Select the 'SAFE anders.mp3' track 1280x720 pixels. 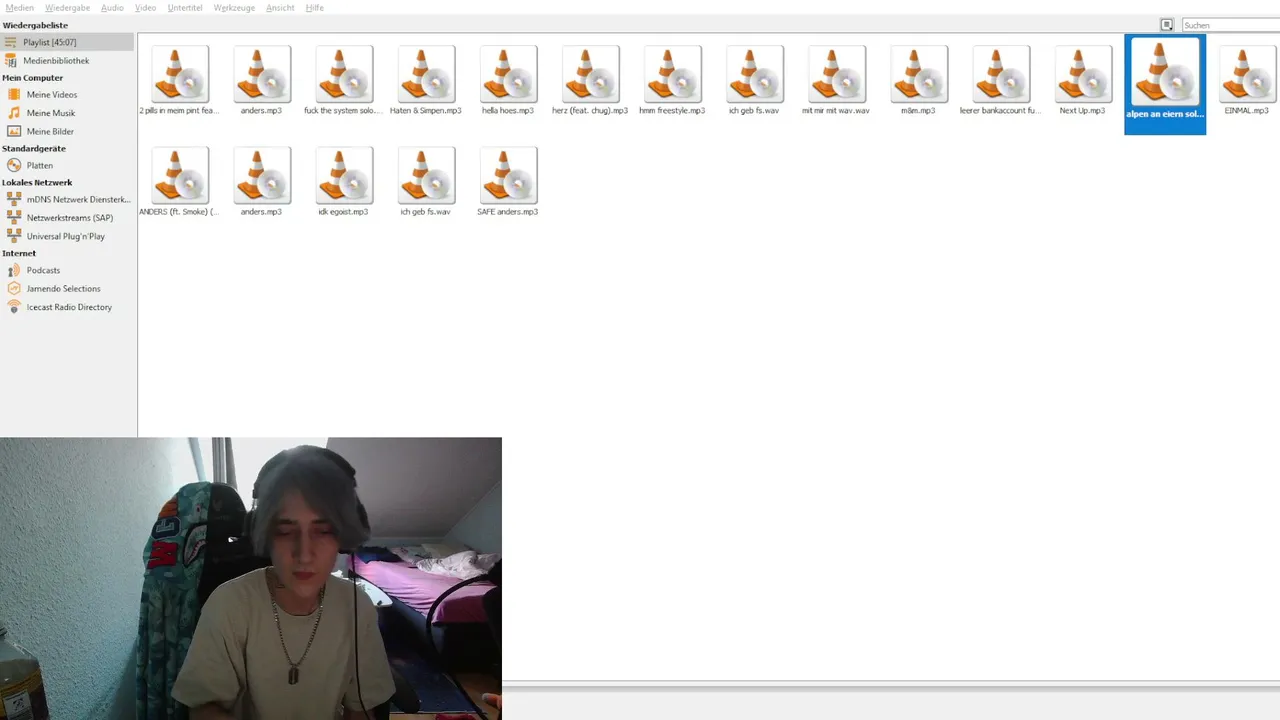[508, 181]
